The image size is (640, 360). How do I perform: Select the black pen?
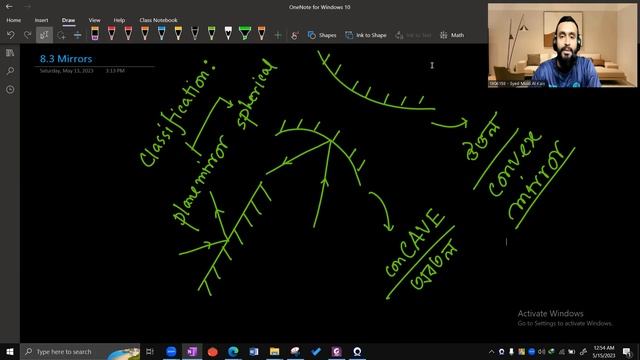195,33
